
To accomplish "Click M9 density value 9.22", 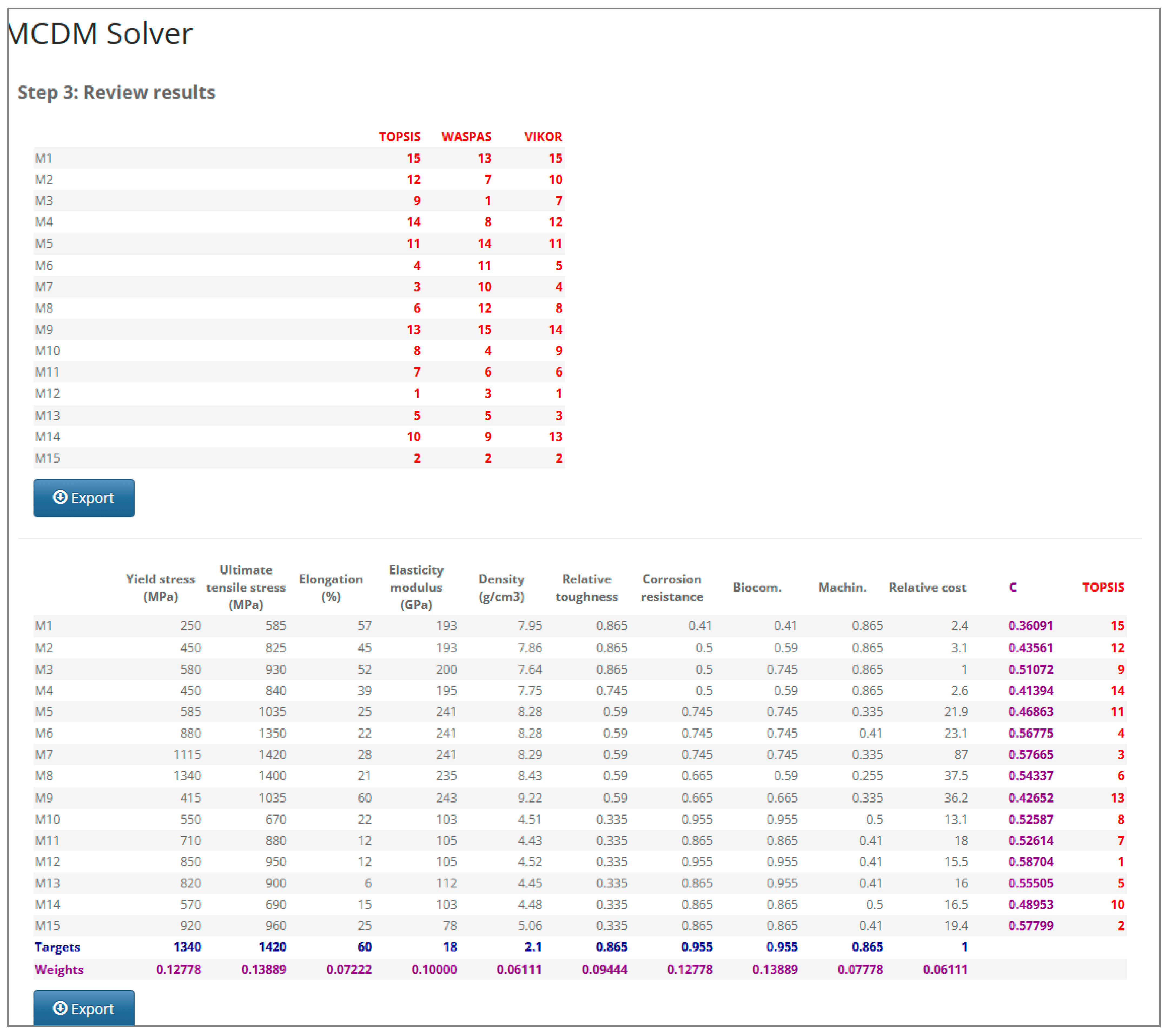I will pyautogui.click(x=530, y=798).
